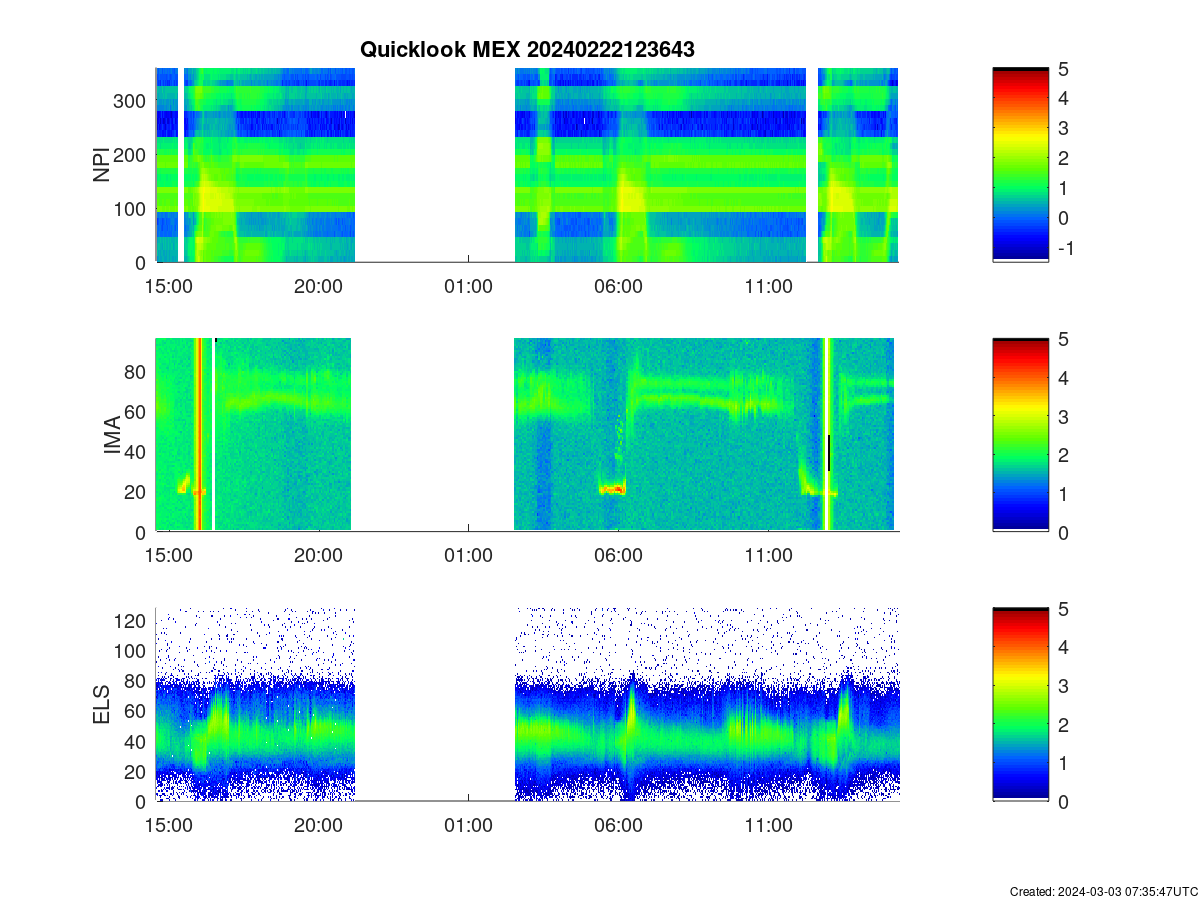Click the 06:00 tick under ELS plot

click(618, 826)
